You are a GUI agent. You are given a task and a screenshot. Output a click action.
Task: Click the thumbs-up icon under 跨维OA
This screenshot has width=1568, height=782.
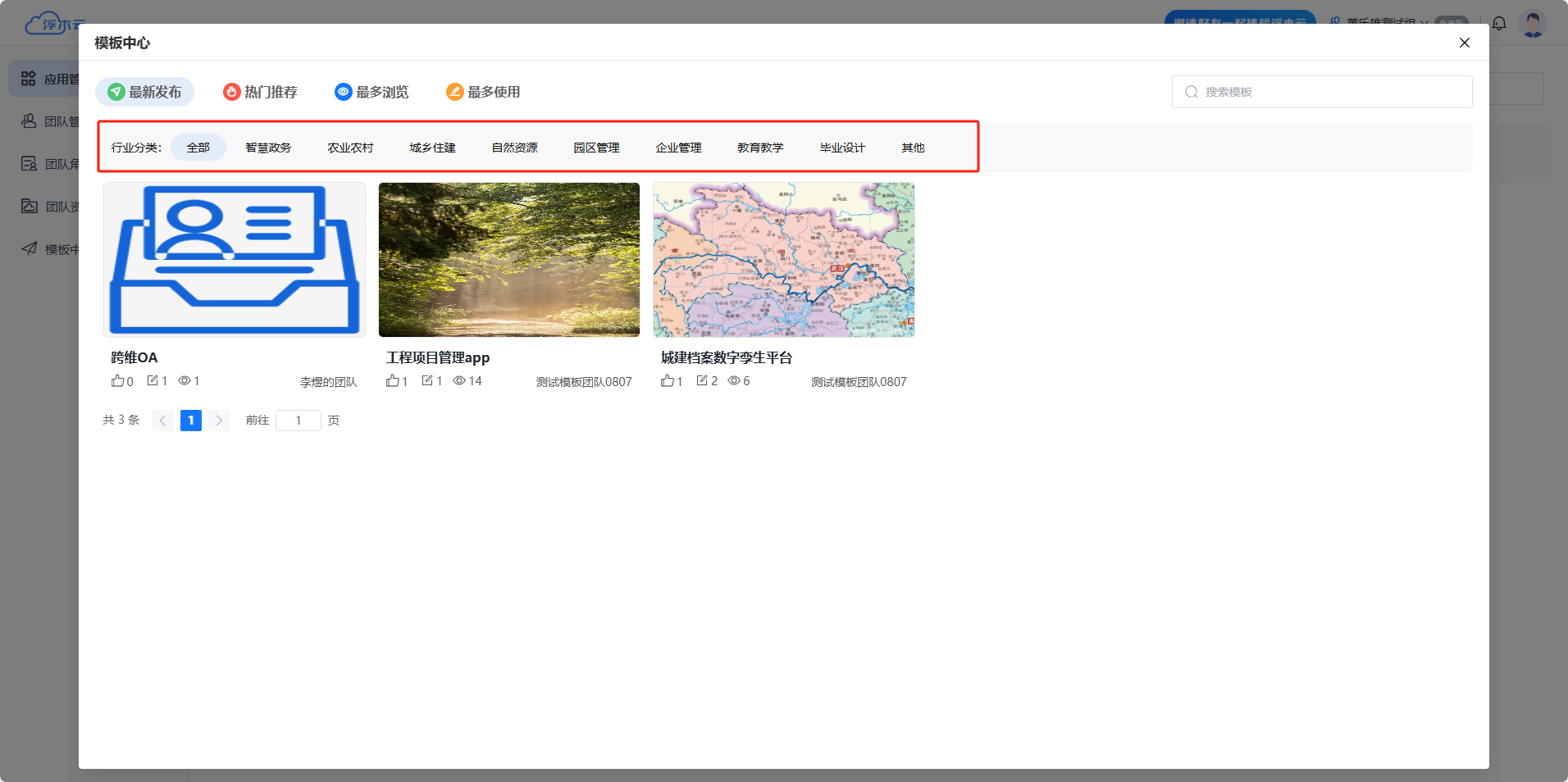tap(117, 381)
